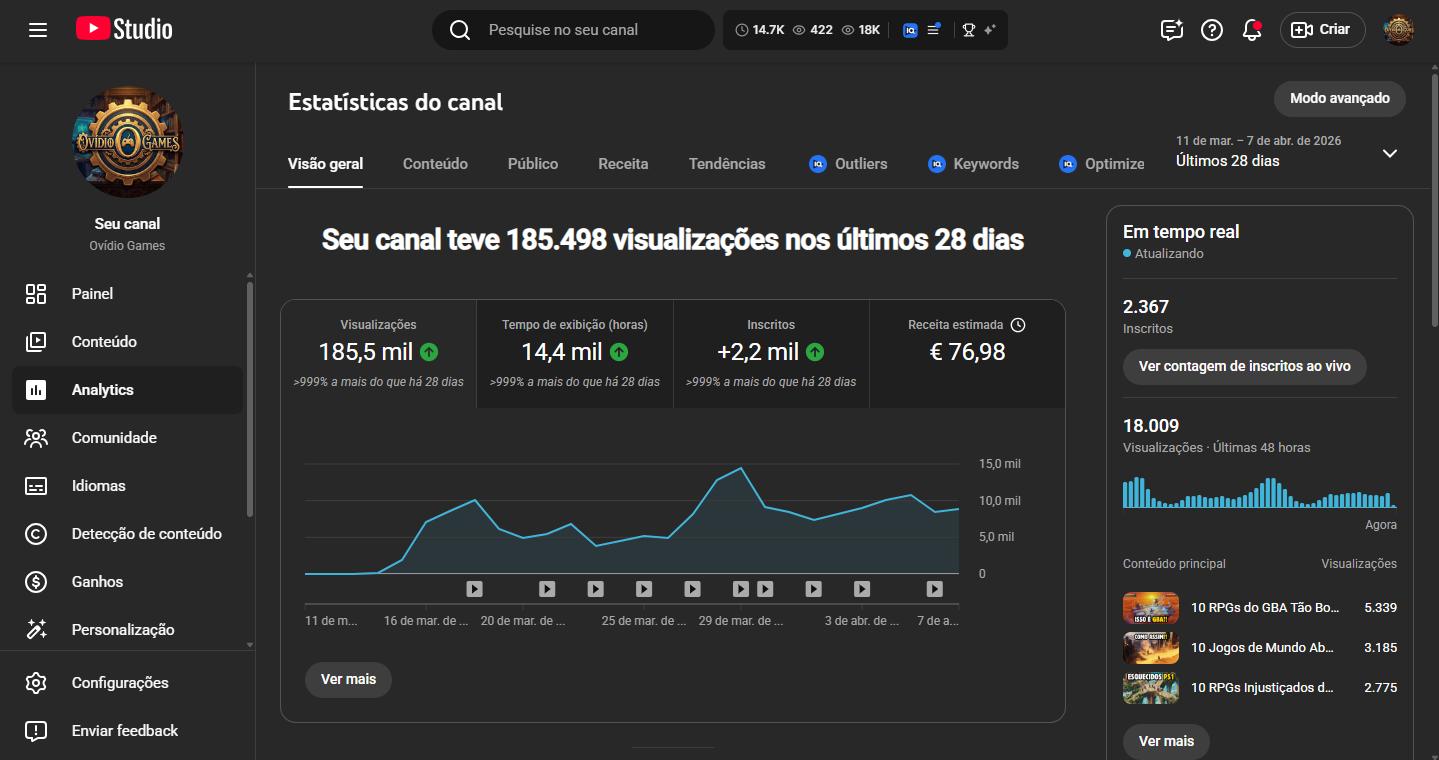Viewport: 1439px width, 760px height.
Task: Click the search magnifier icon
Action: pyautogui.click(x=460, y=30)
